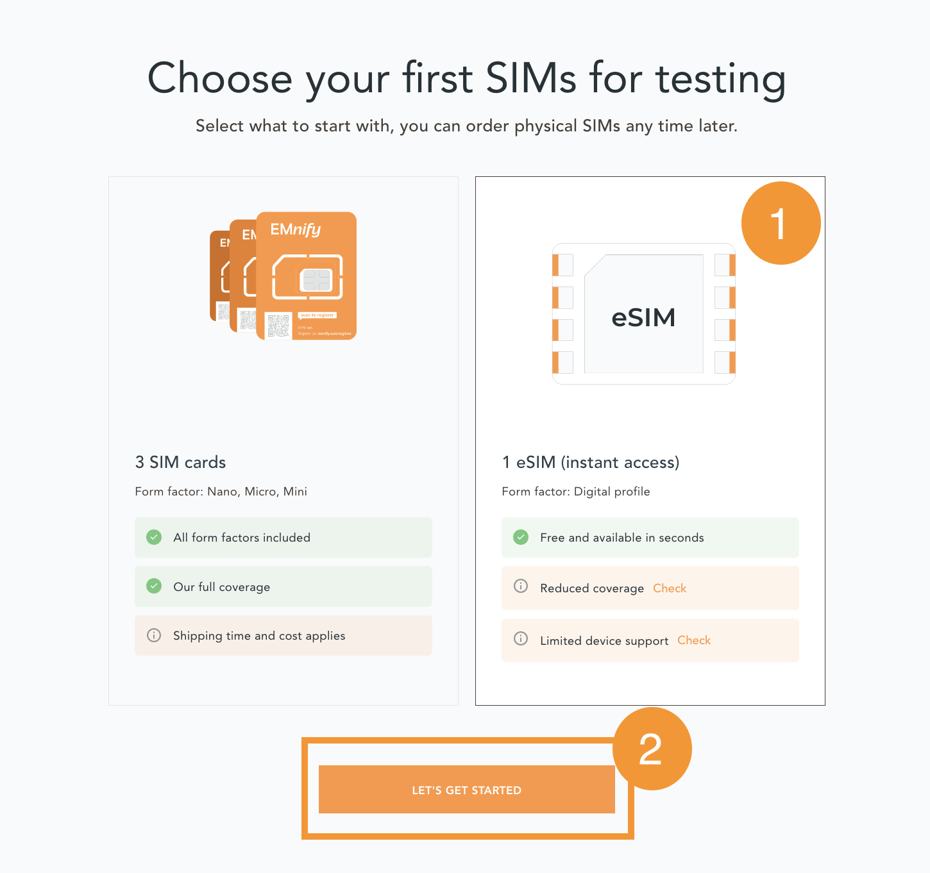This screenshot has height=873, width=930.
Task: Click the green check icon beside 'Free and available in seconds'
Action: (x=520, y=537)
